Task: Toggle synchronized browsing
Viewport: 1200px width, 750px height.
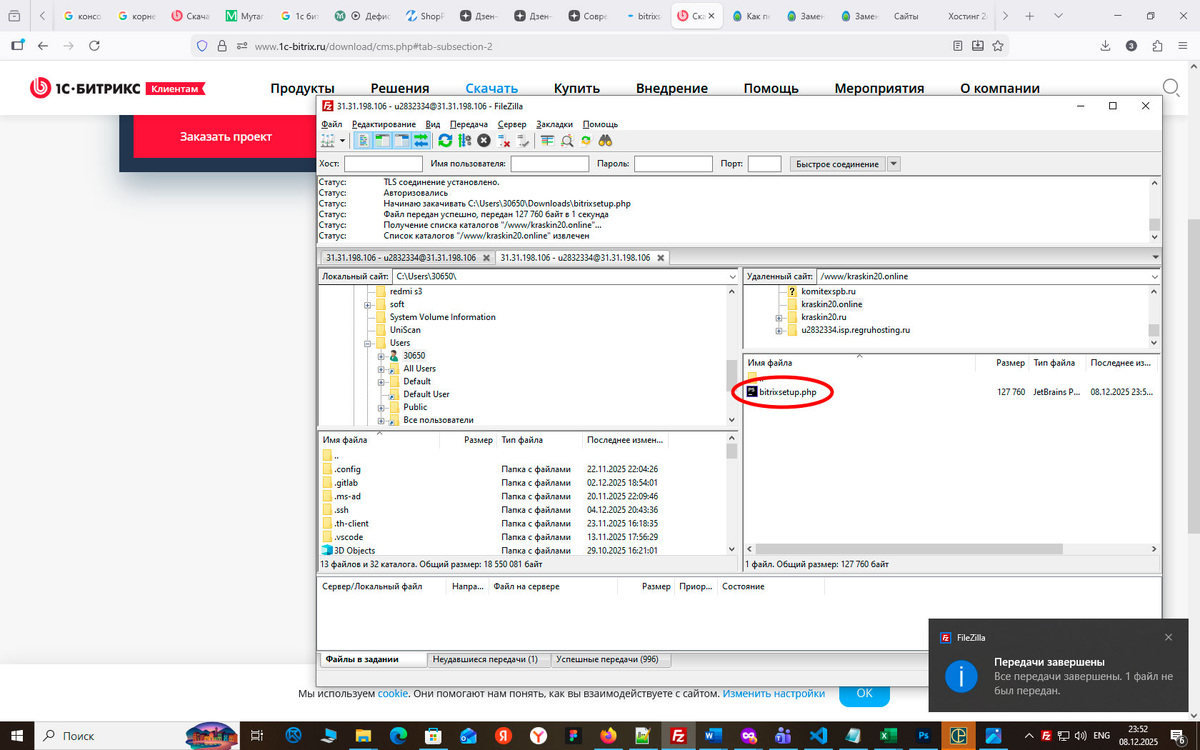Action: [x=586, y=140]
